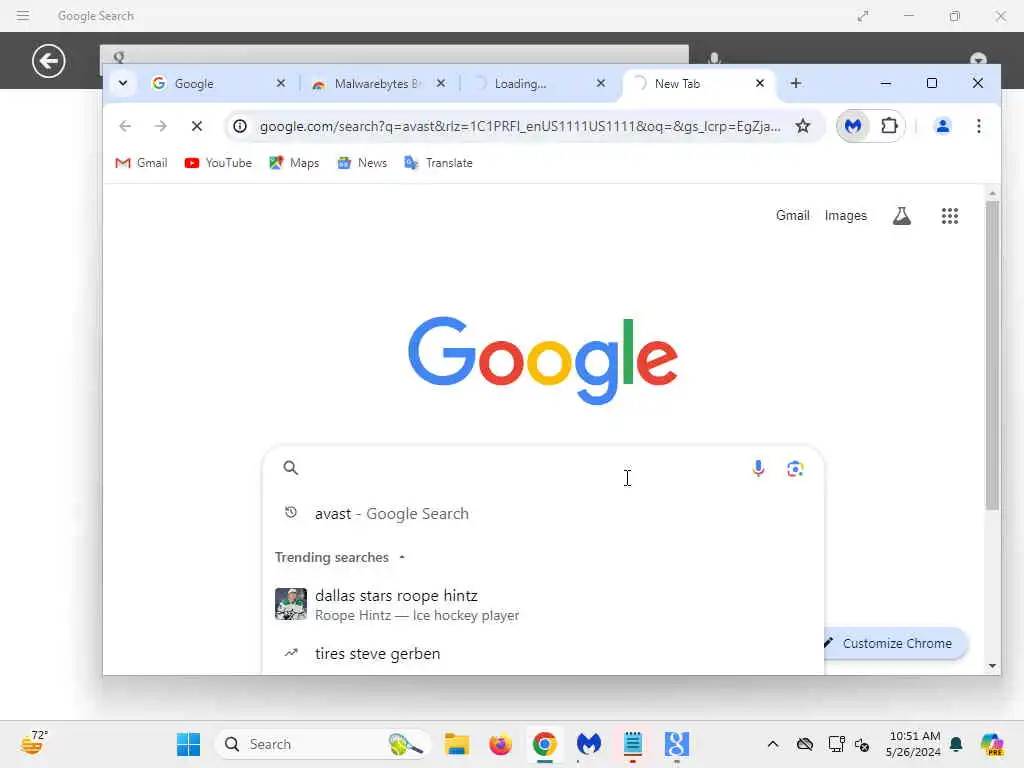Go back to previous page in Chrome
Viewport: 1024px width, 768px height.
click(x=125, y=126)
